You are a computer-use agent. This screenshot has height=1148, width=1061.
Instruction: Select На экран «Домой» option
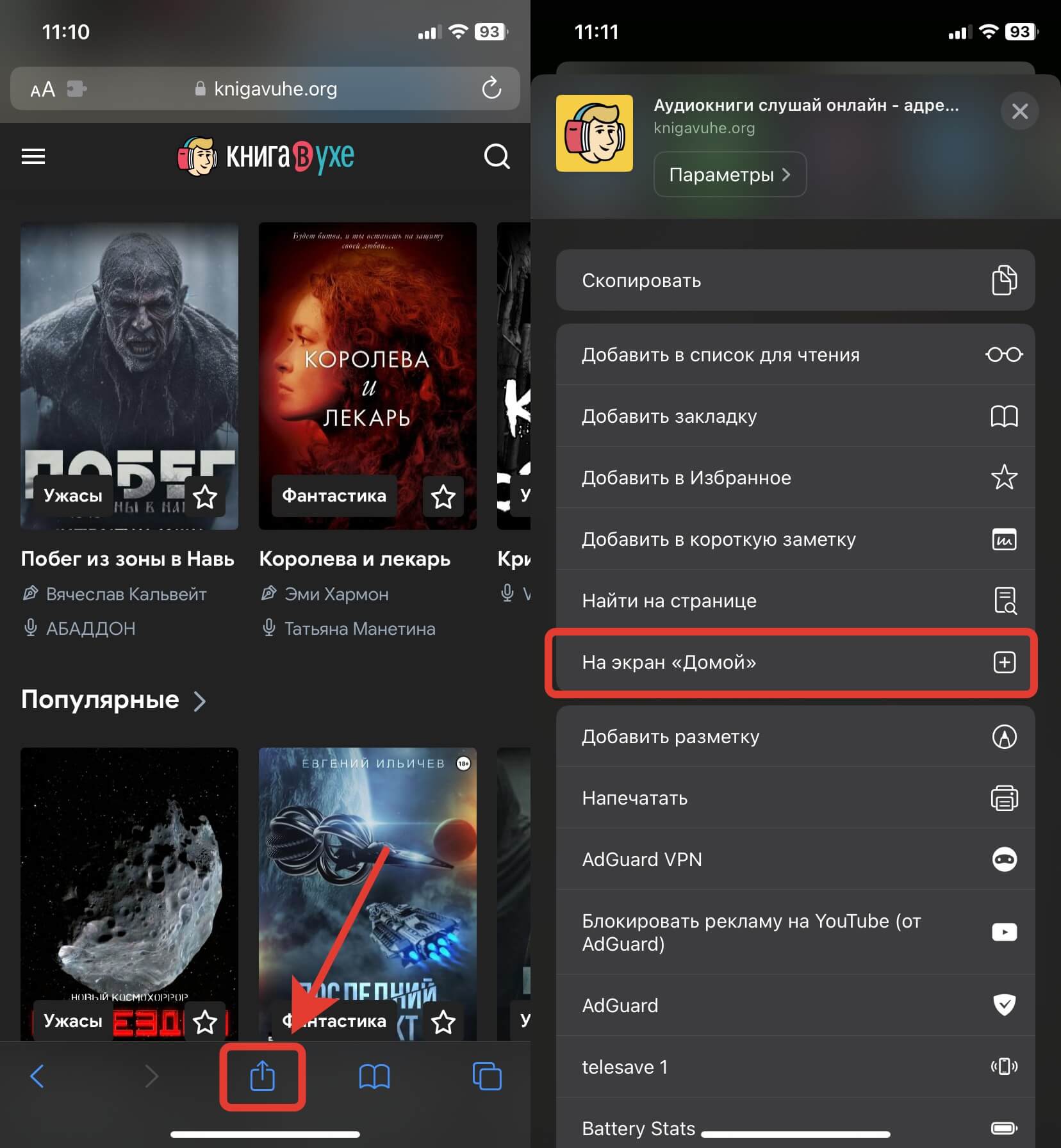pos(794,662)
